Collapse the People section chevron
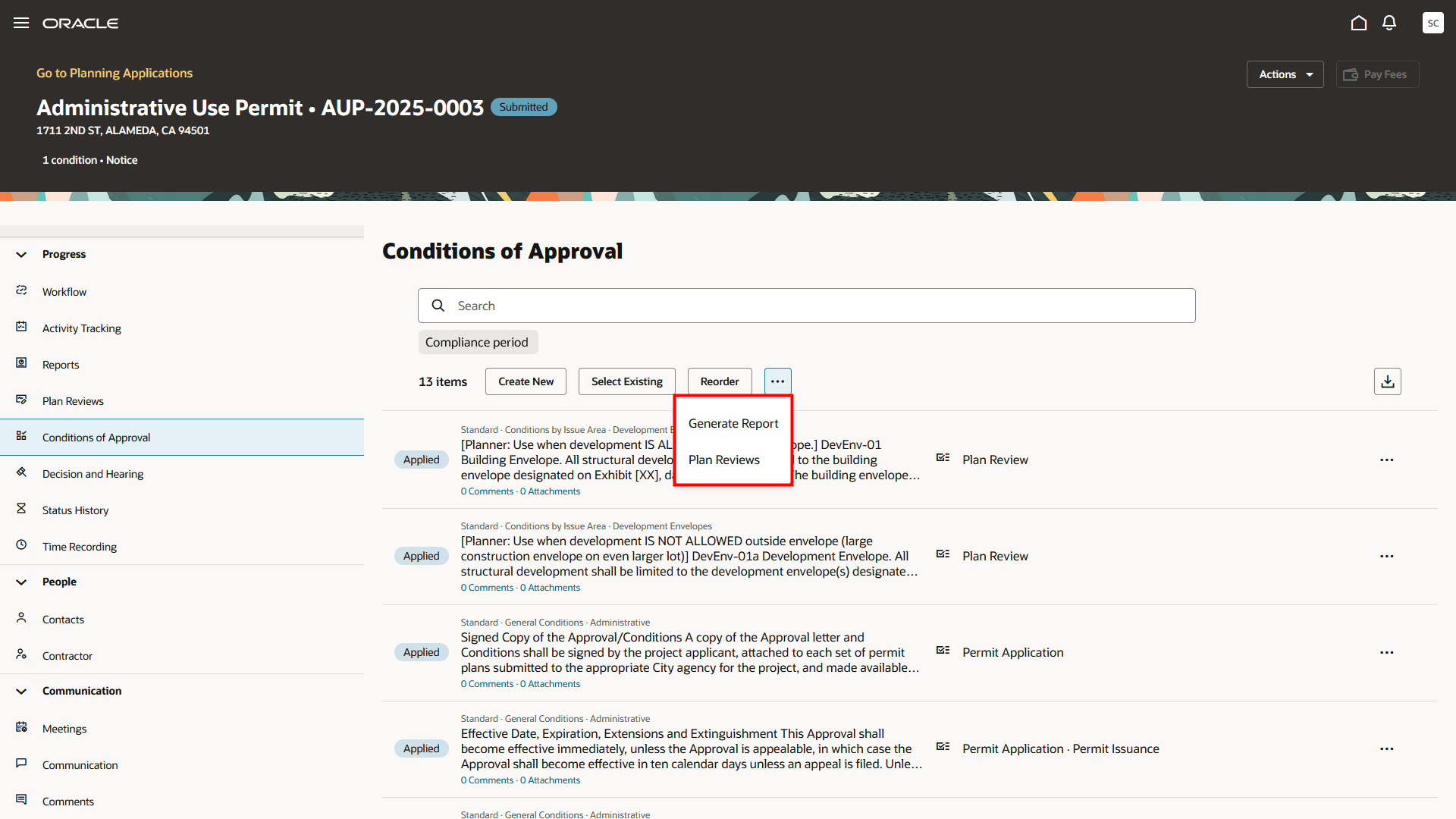This screenshot has width=1456, height=819. (x=21, y=582)
